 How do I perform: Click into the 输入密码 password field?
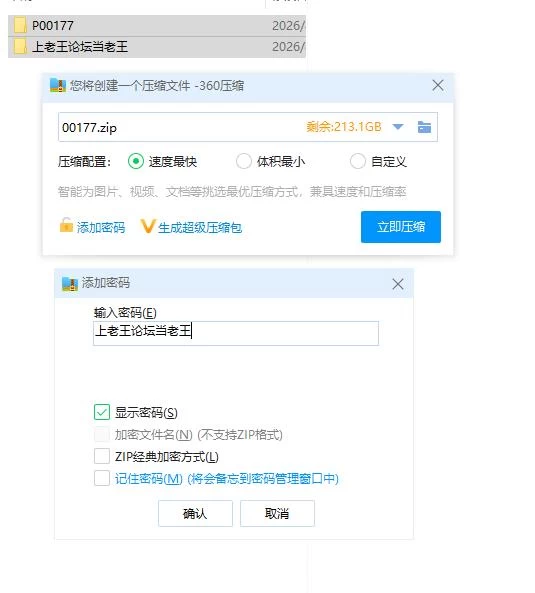(x=236, y=333)
